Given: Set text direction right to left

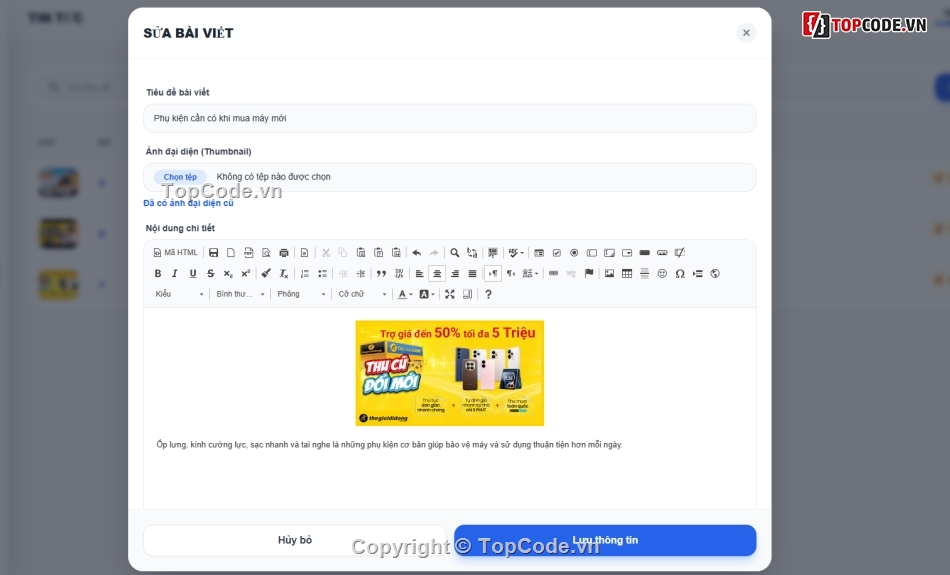Looking at the screenshot, I should tap(511, 273).
